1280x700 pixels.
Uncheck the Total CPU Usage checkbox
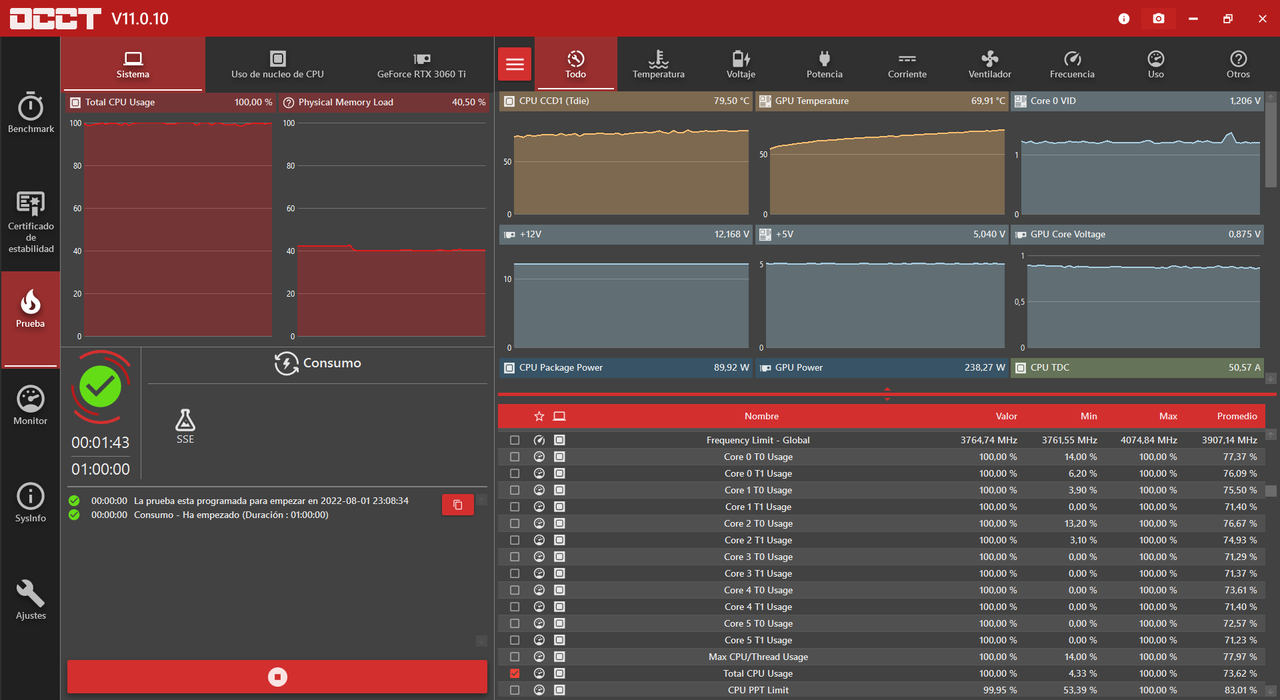pos(515,673)
